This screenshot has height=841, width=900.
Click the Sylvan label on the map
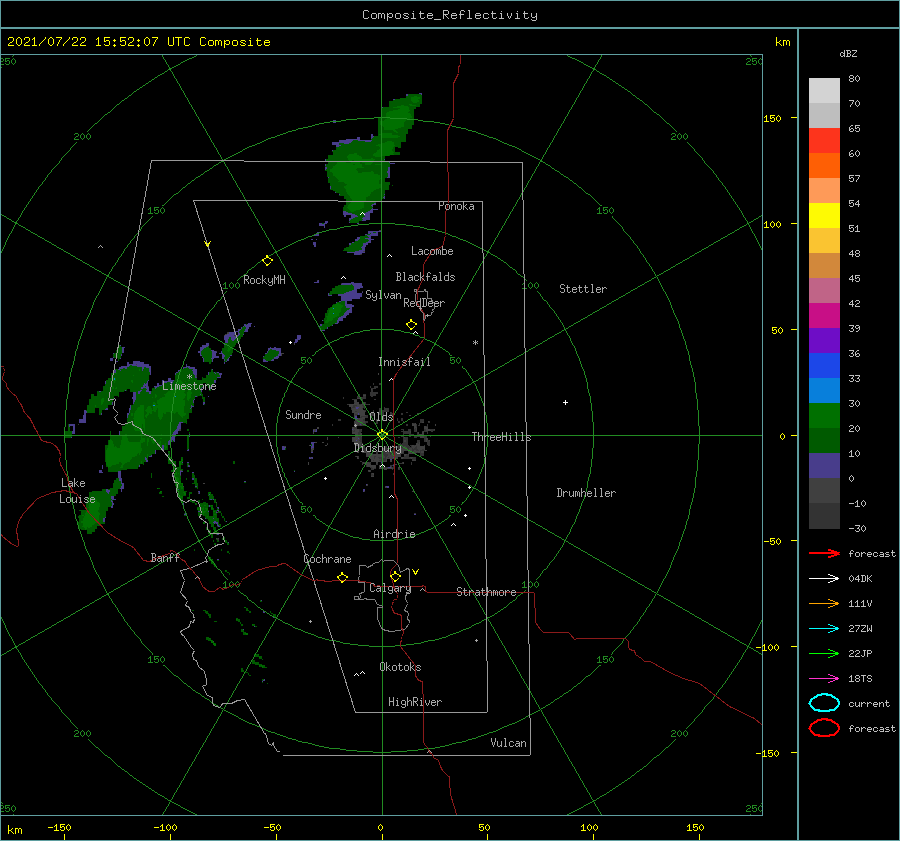383,295
